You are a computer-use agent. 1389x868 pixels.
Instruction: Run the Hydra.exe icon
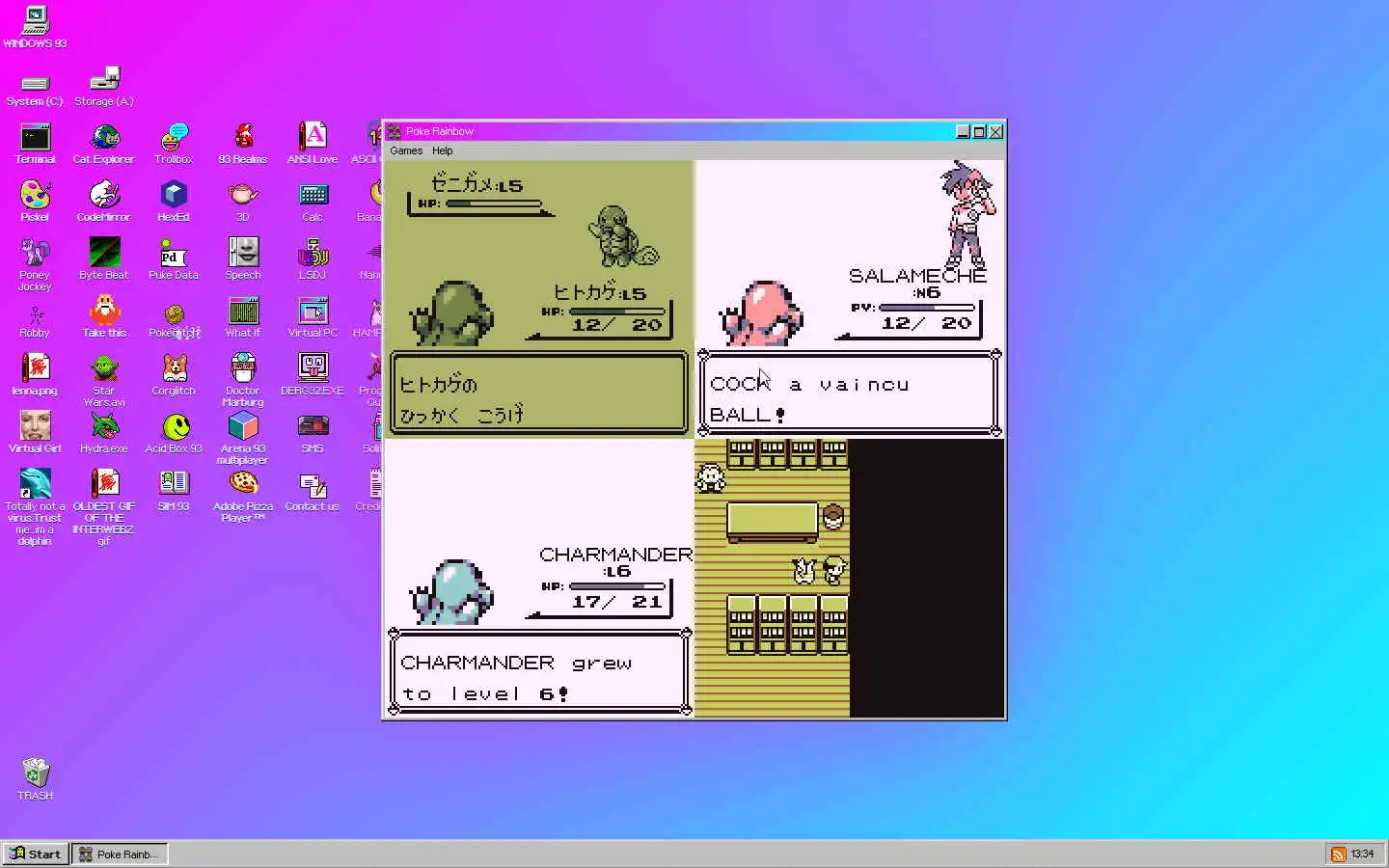(104, 433)
